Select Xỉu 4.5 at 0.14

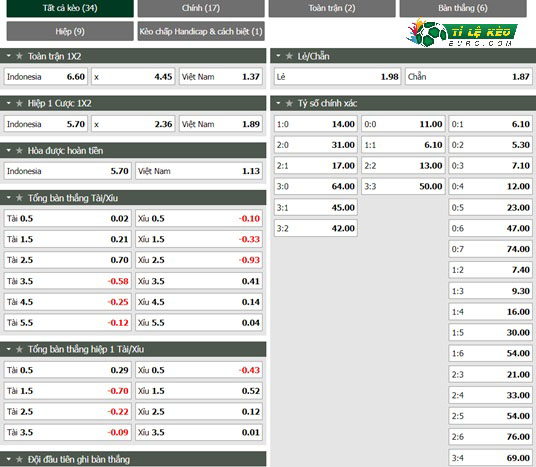coord(199,302)
